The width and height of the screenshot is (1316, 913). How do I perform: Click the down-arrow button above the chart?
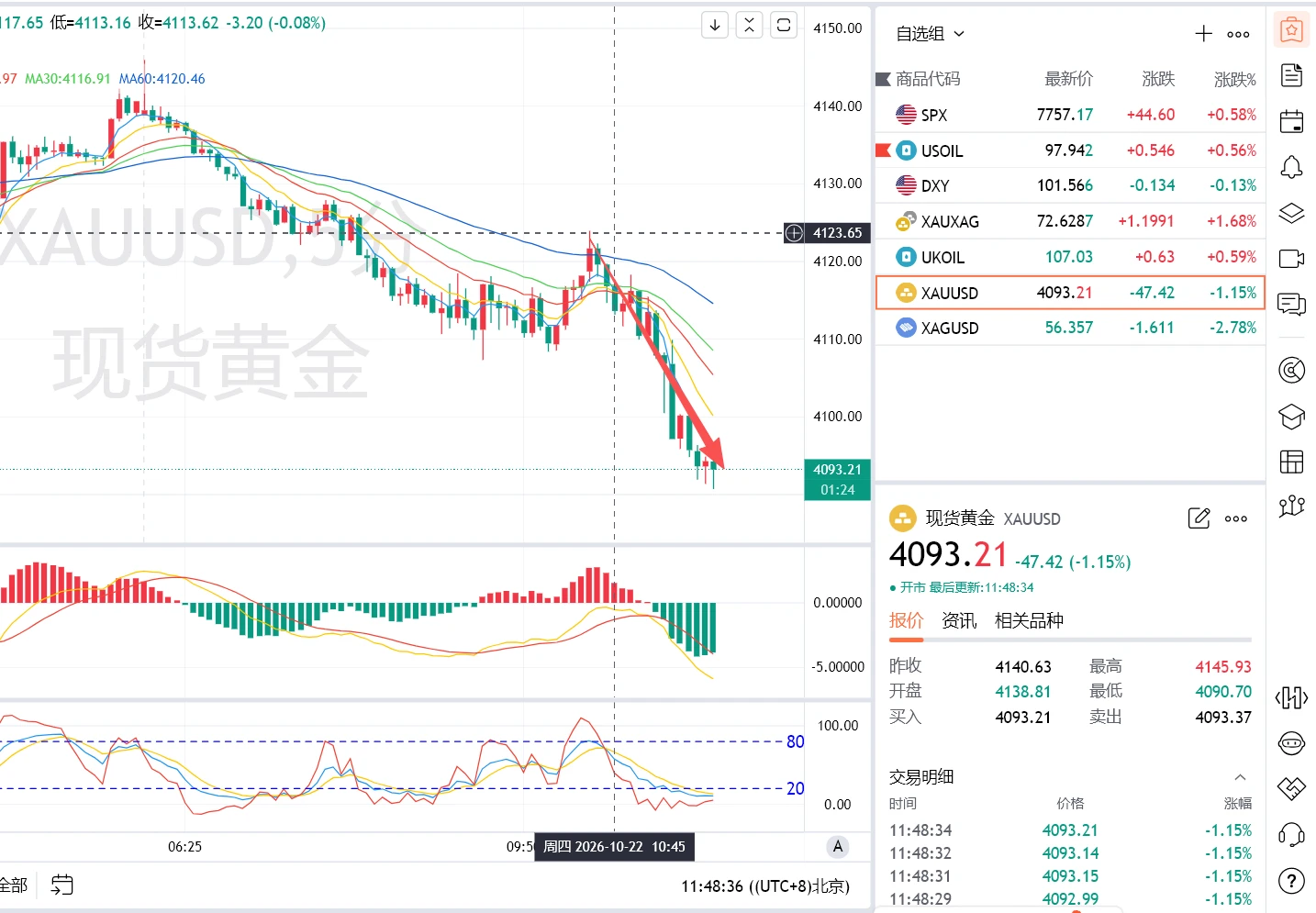click(x=715, y=25)
